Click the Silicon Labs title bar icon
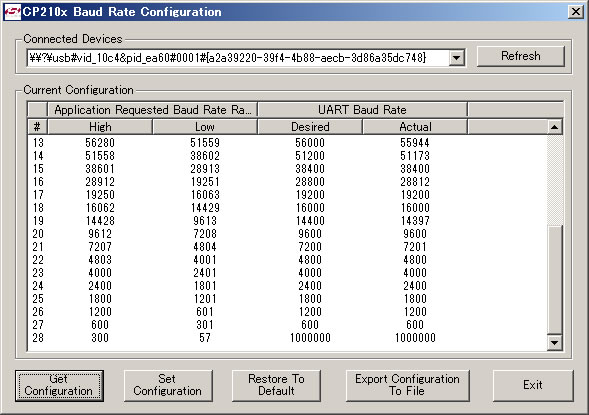This screenshot has height=415, width=589. click(x=12, y=12)
